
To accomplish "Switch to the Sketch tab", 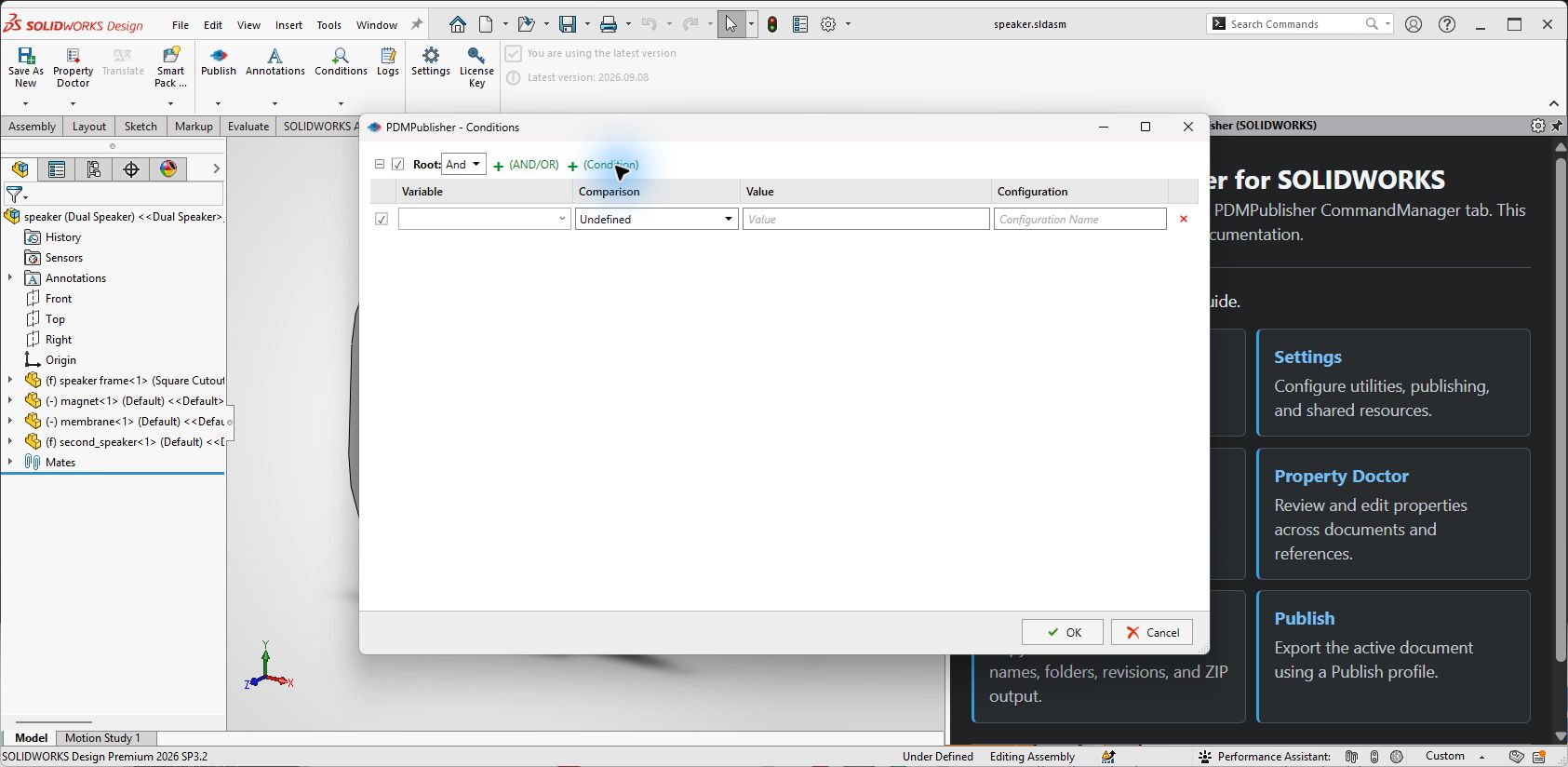I will pyautogui.click(x=141, y=127).
